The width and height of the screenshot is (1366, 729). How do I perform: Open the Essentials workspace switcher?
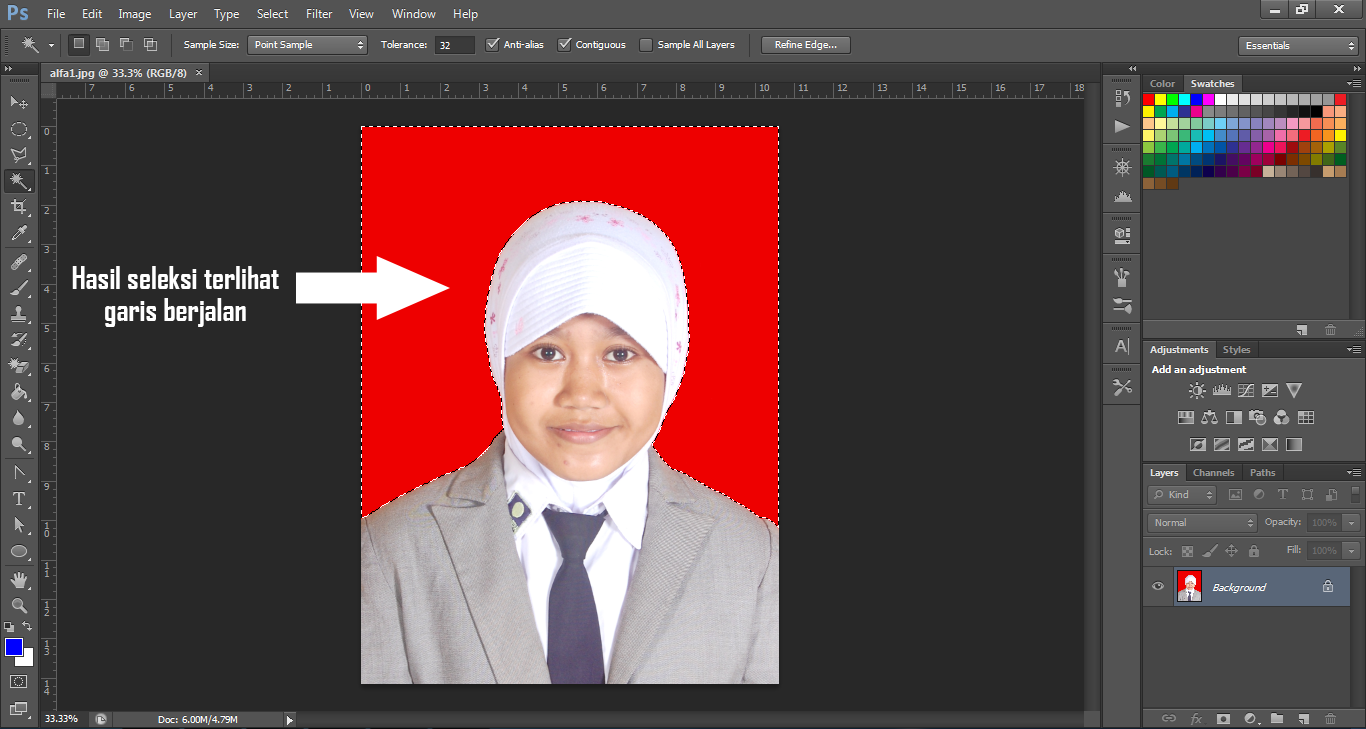click(1297, 45)
